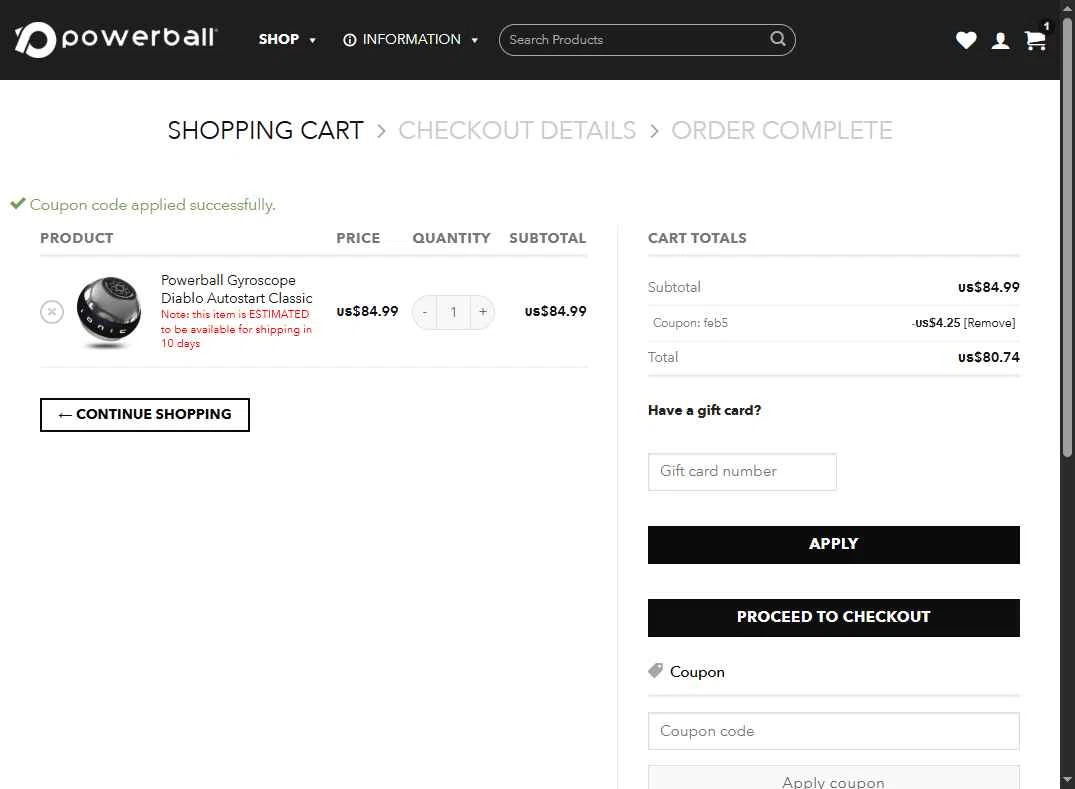
Task: Remove Powerball Gyroscope from cart
Action: pyautogui.click(x=52, y=312)
